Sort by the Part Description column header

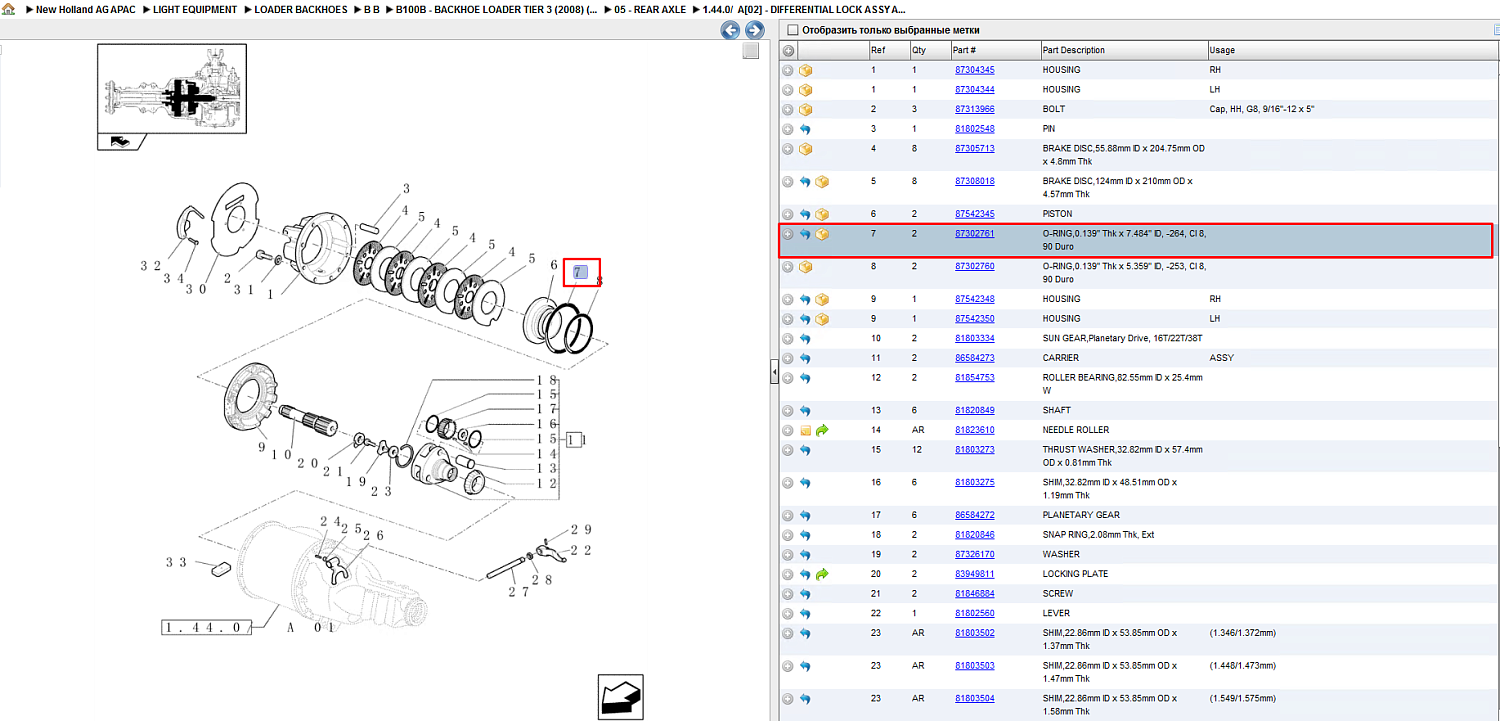click(1123, 50)
